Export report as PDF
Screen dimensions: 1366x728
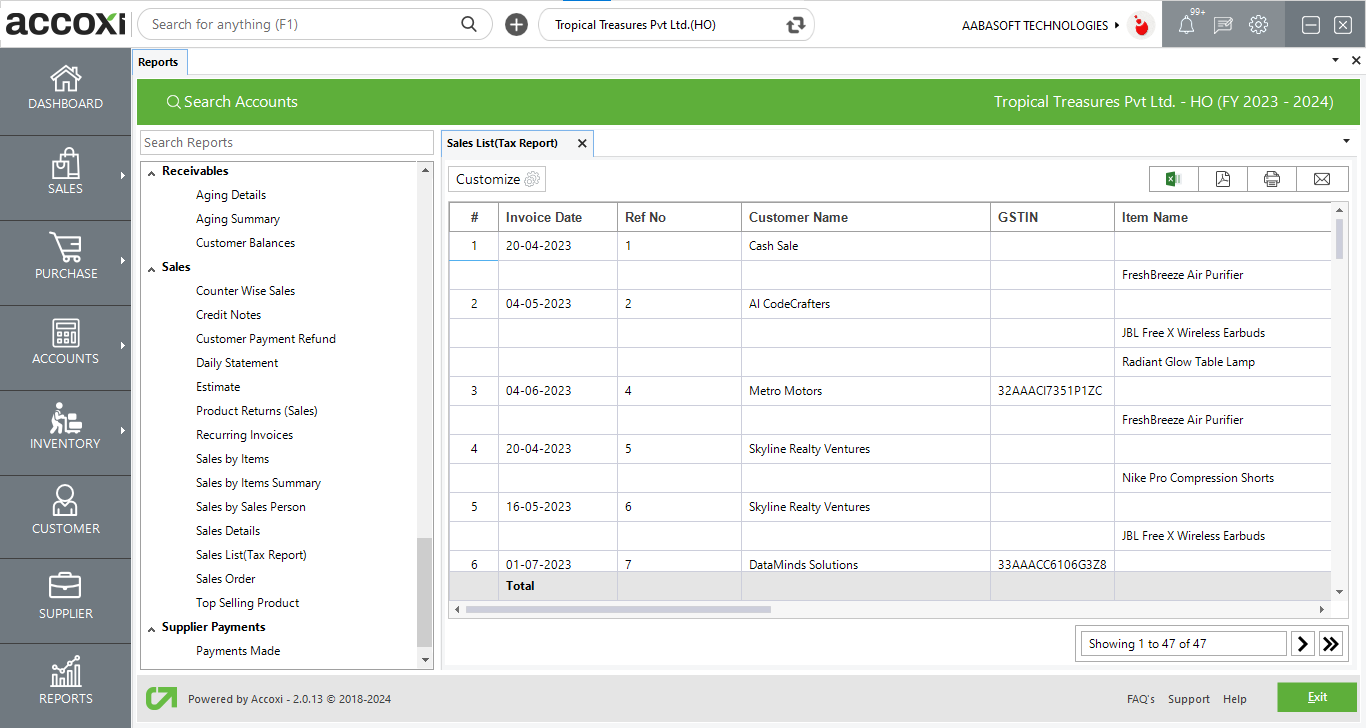[x=1223, y=179]
